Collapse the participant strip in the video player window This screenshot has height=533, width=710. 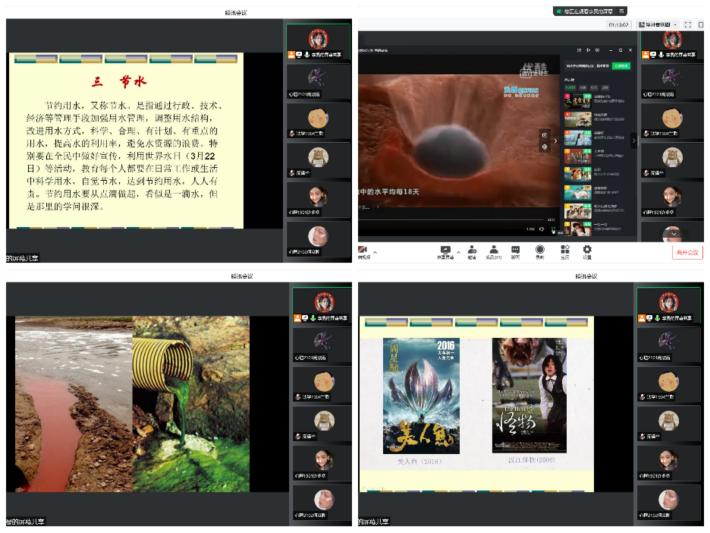click(x=633, y=141)
